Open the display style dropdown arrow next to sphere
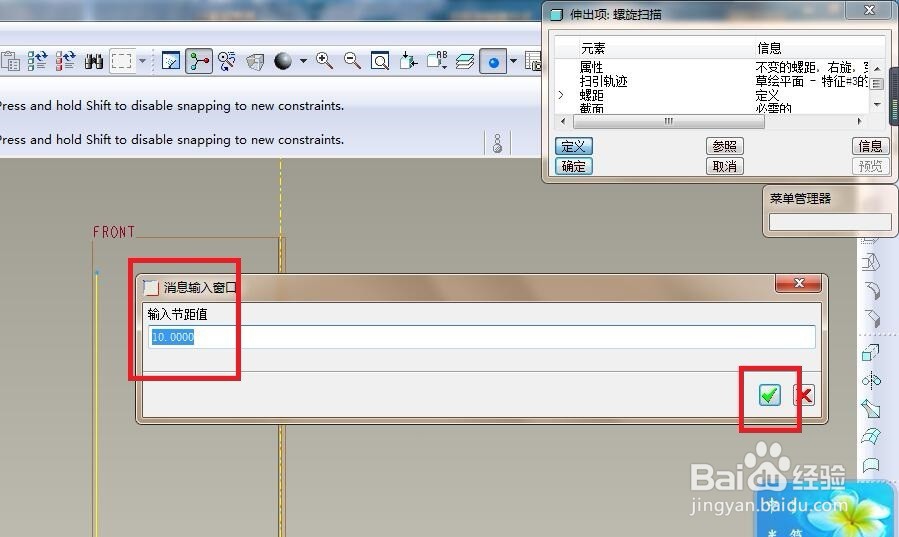The image size is (899, 537). (303, 61)
